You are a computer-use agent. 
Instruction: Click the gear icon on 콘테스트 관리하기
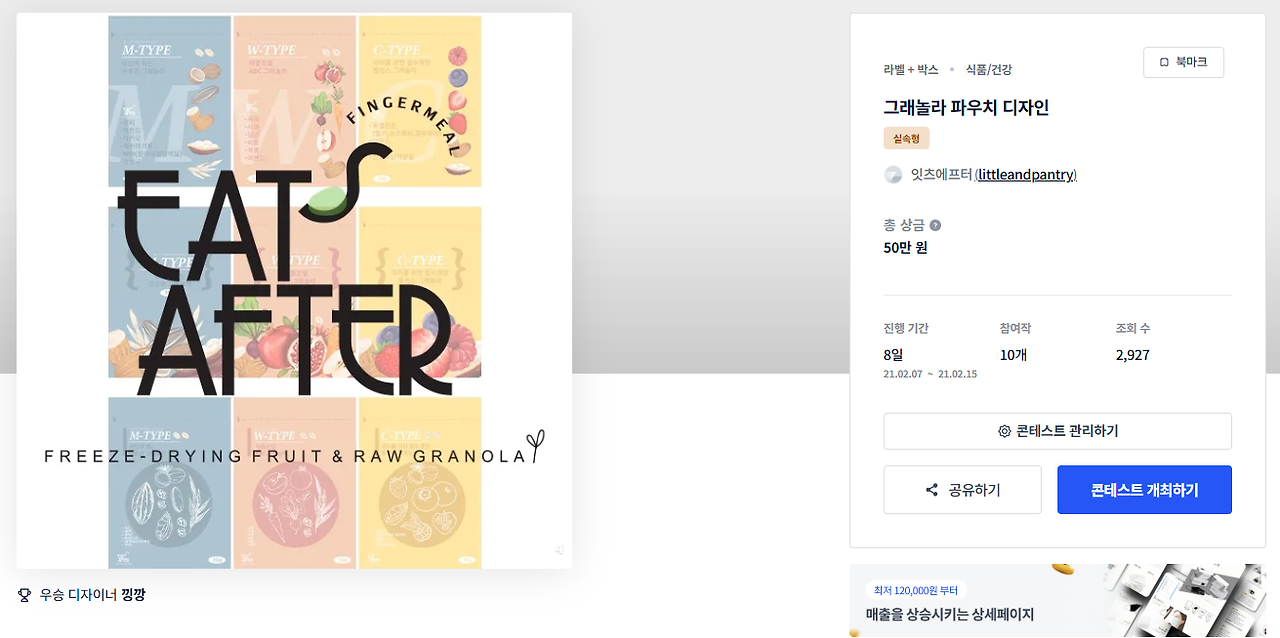pyautogui.click(x=1004, y=431)
